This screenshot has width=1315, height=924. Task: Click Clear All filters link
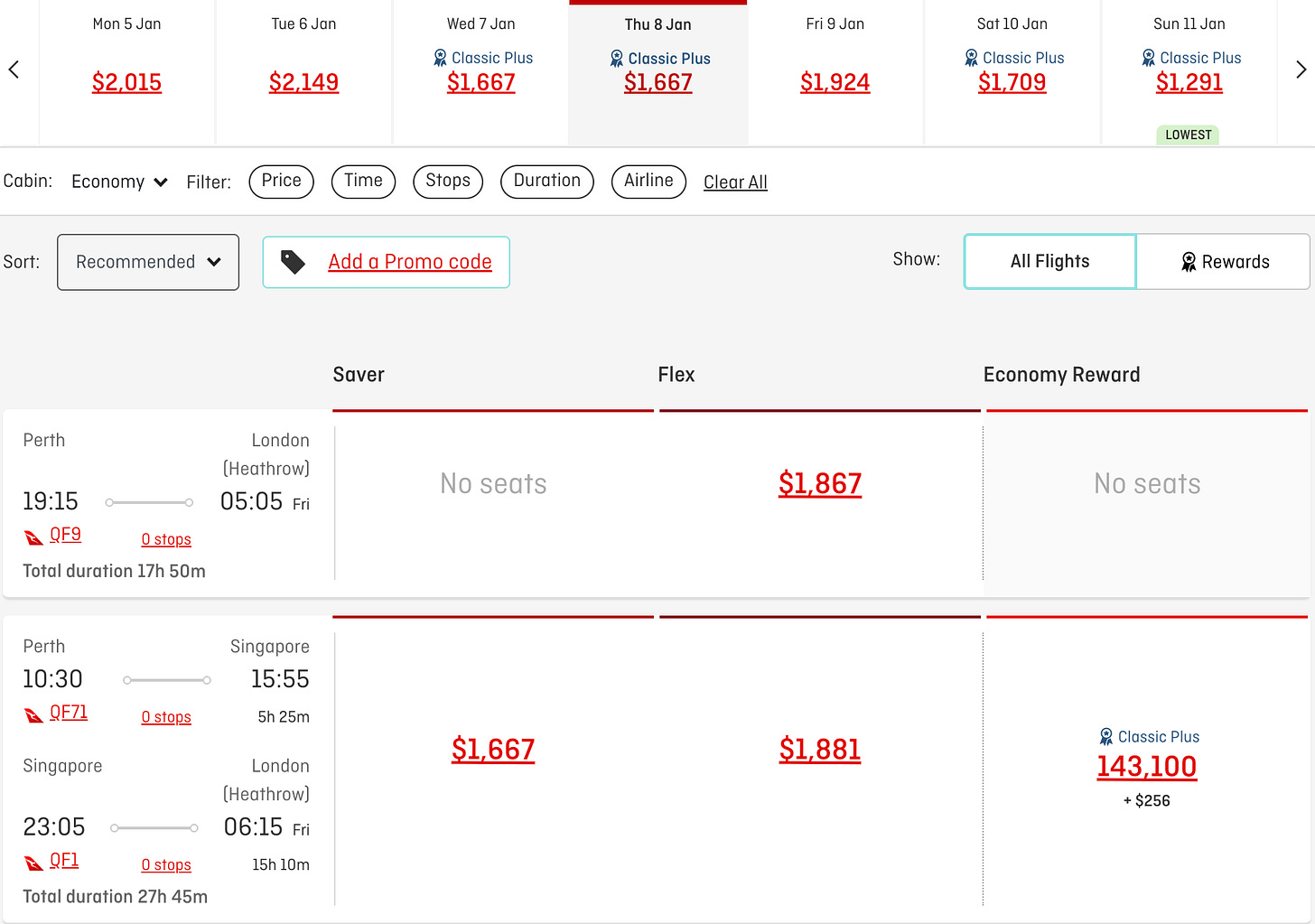coord(735,182)
